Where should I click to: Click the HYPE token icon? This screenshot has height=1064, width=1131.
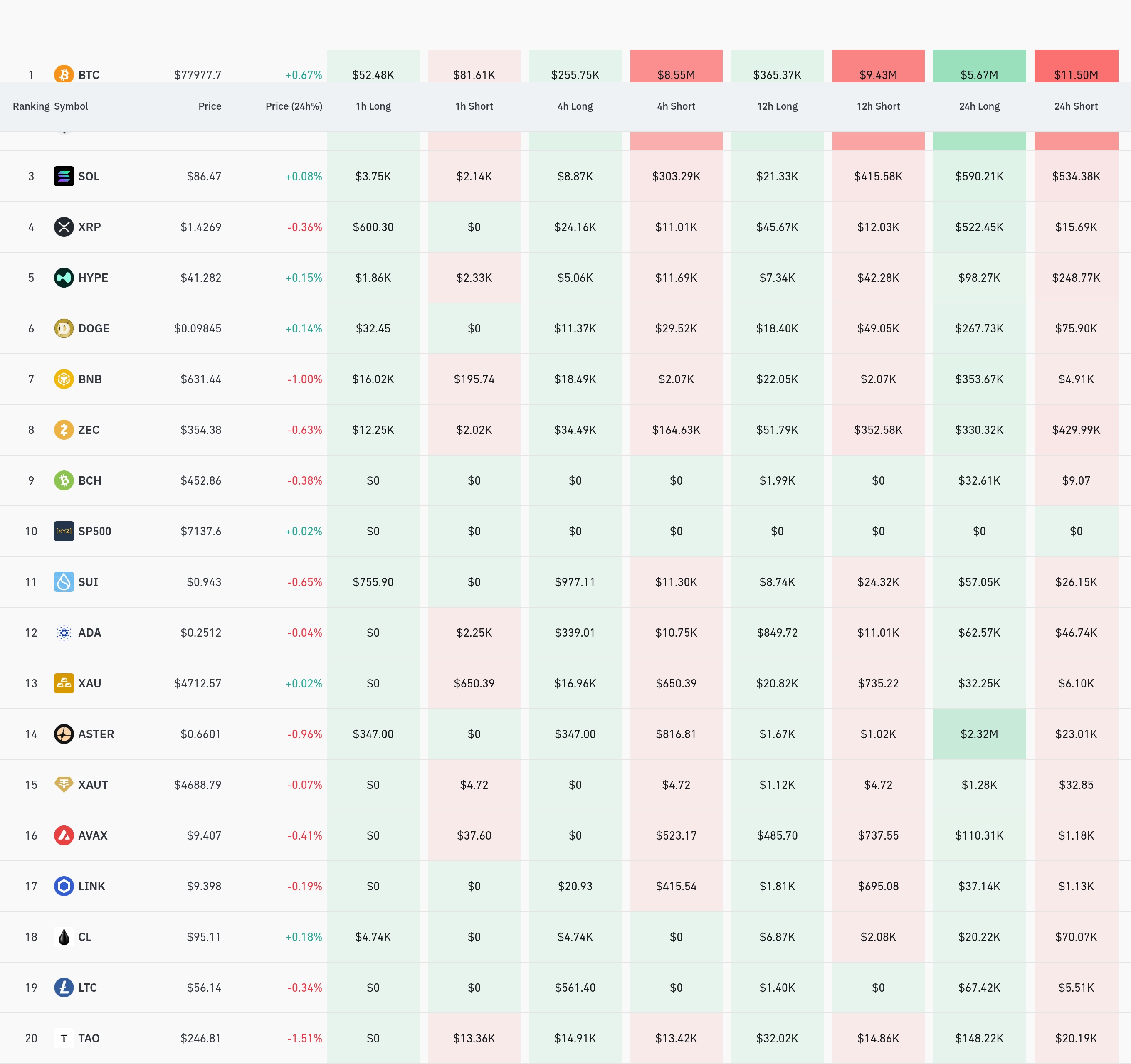[64, 278]
